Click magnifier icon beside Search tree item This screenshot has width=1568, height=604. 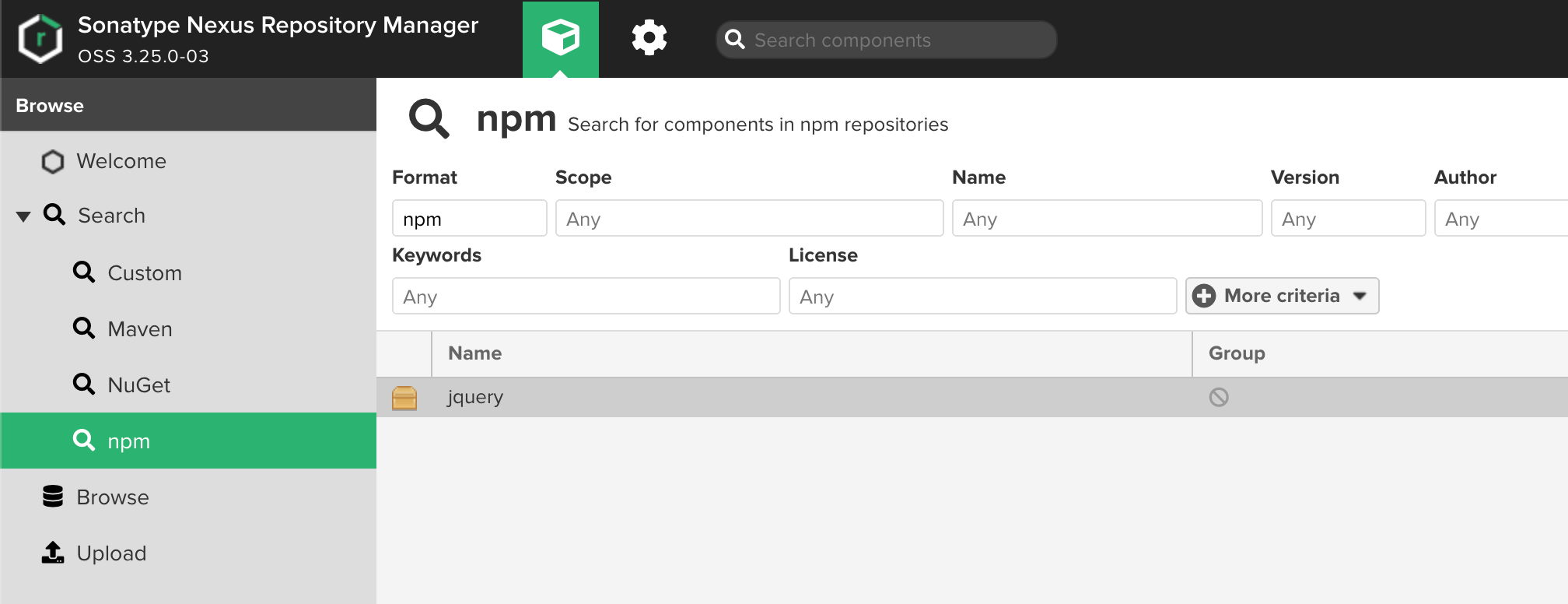pos(54,214)
